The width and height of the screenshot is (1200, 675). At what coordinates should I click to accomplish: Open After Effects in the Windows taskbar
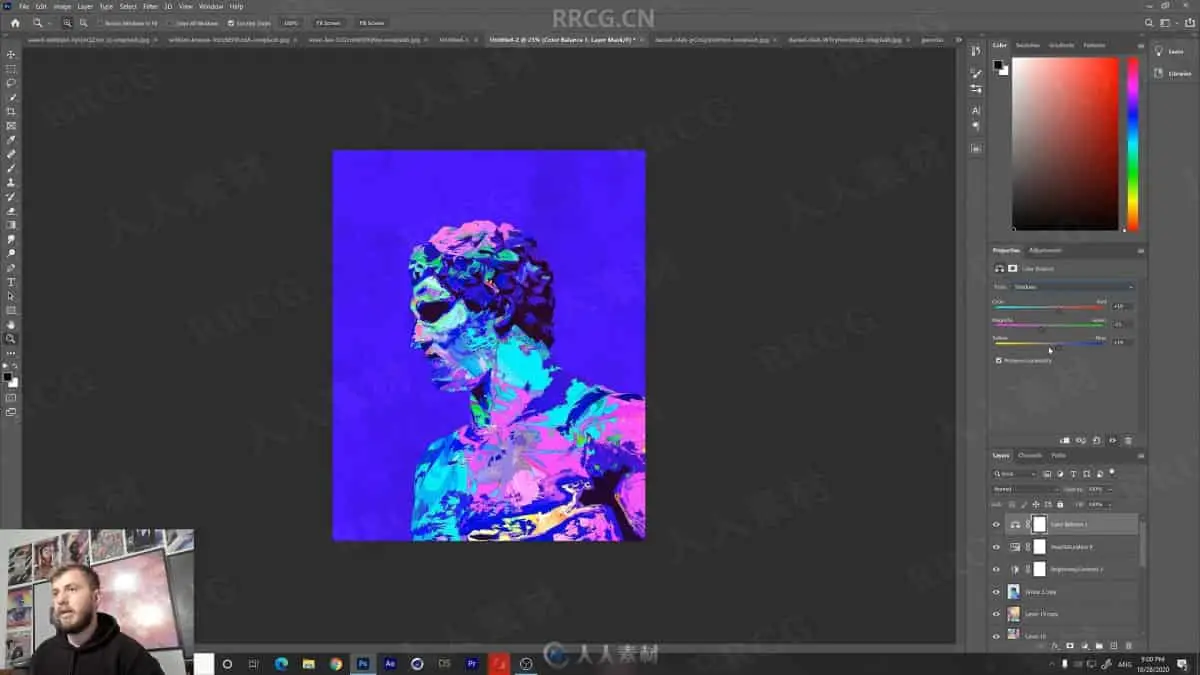[390, 663]
